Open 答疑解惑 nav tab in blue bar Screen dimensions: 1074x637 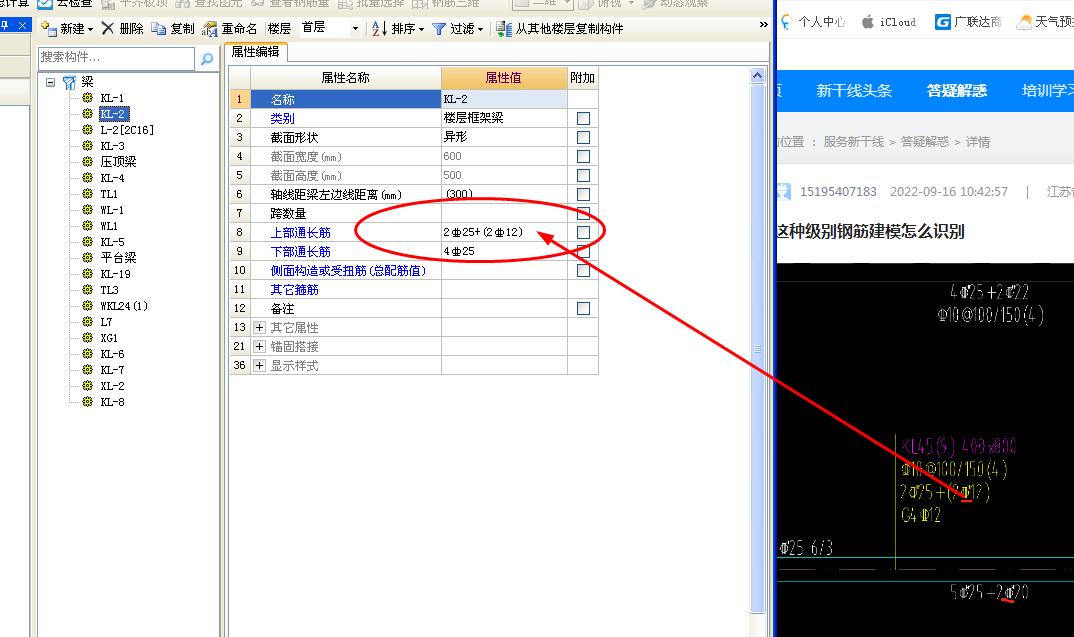pos(956,90)
